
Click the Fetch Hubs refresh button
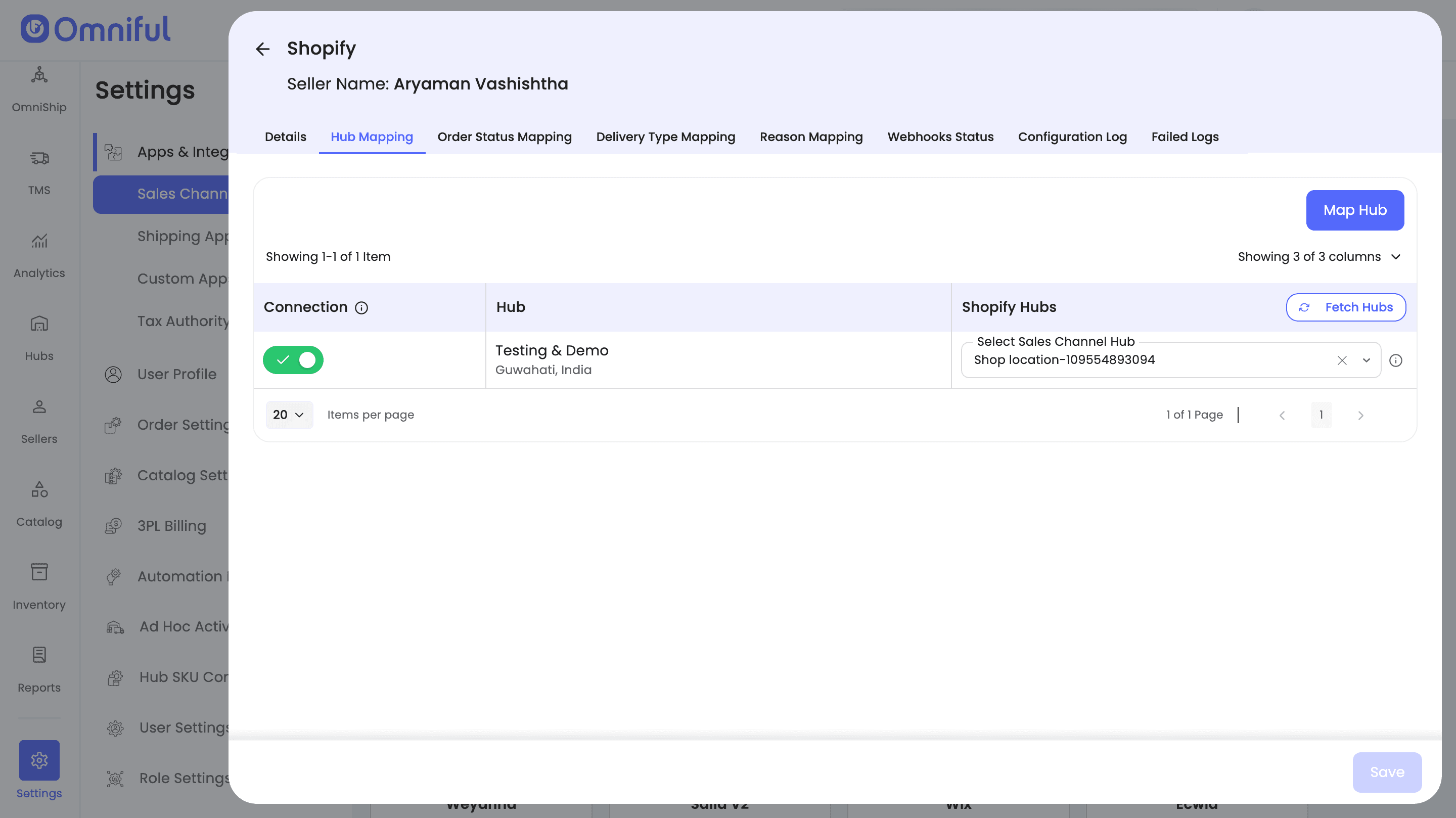pyautogui.click(x=1345, y=307)
